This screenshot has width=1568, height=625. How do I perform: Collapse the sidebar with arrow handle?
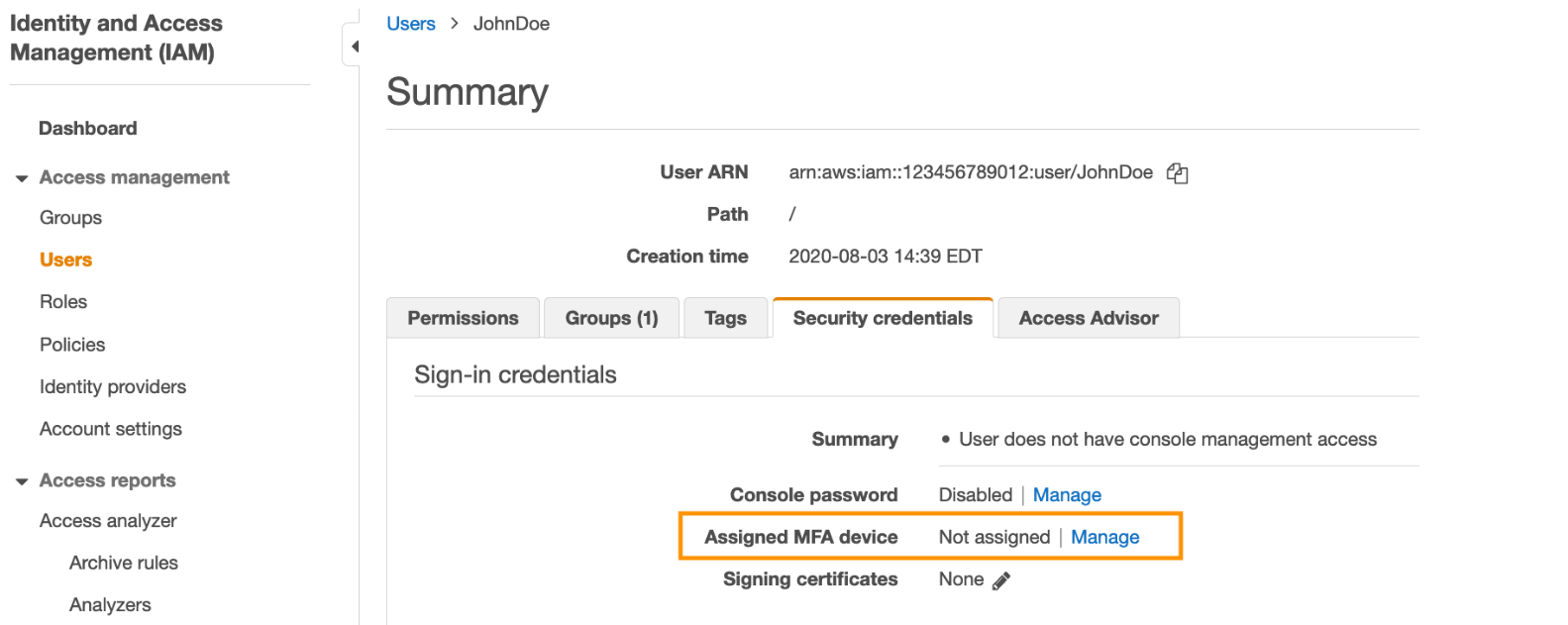coord(353,46)
